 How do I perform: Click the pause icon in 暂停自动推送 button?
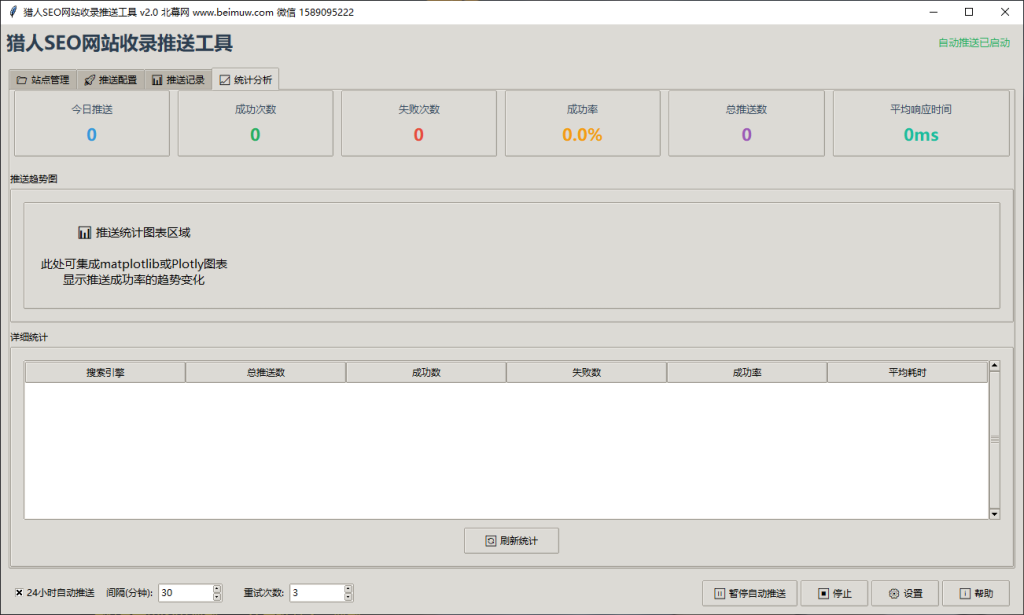pos(719,594)
